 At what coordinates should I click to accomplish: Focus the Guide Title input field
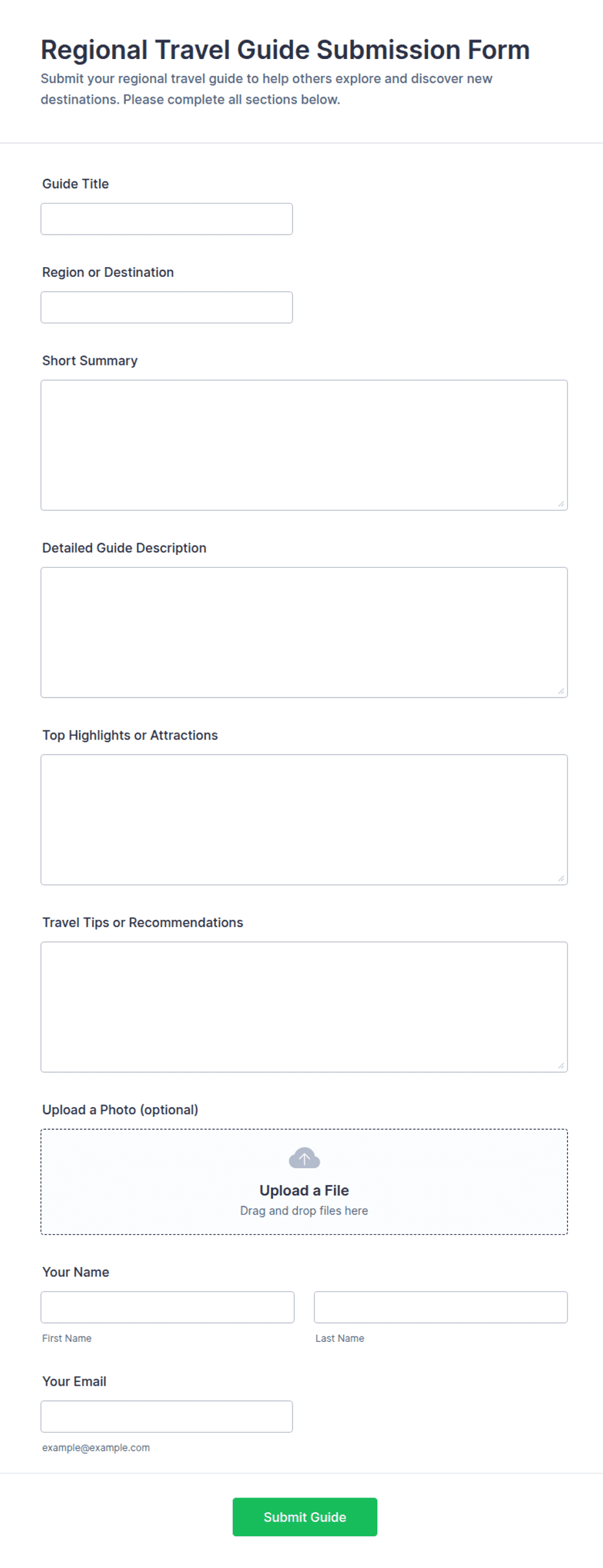pyautogui.click(x=167, y=219)
